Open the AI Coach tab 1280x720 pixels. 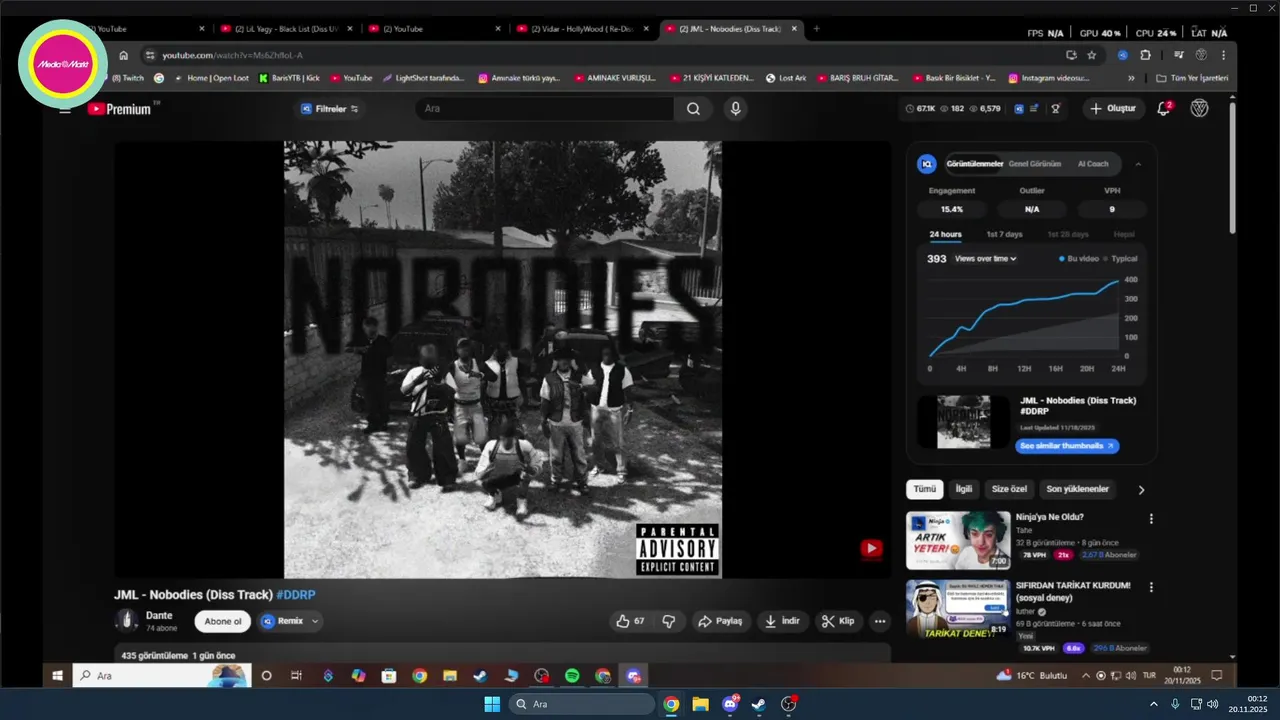(1093, 164)
